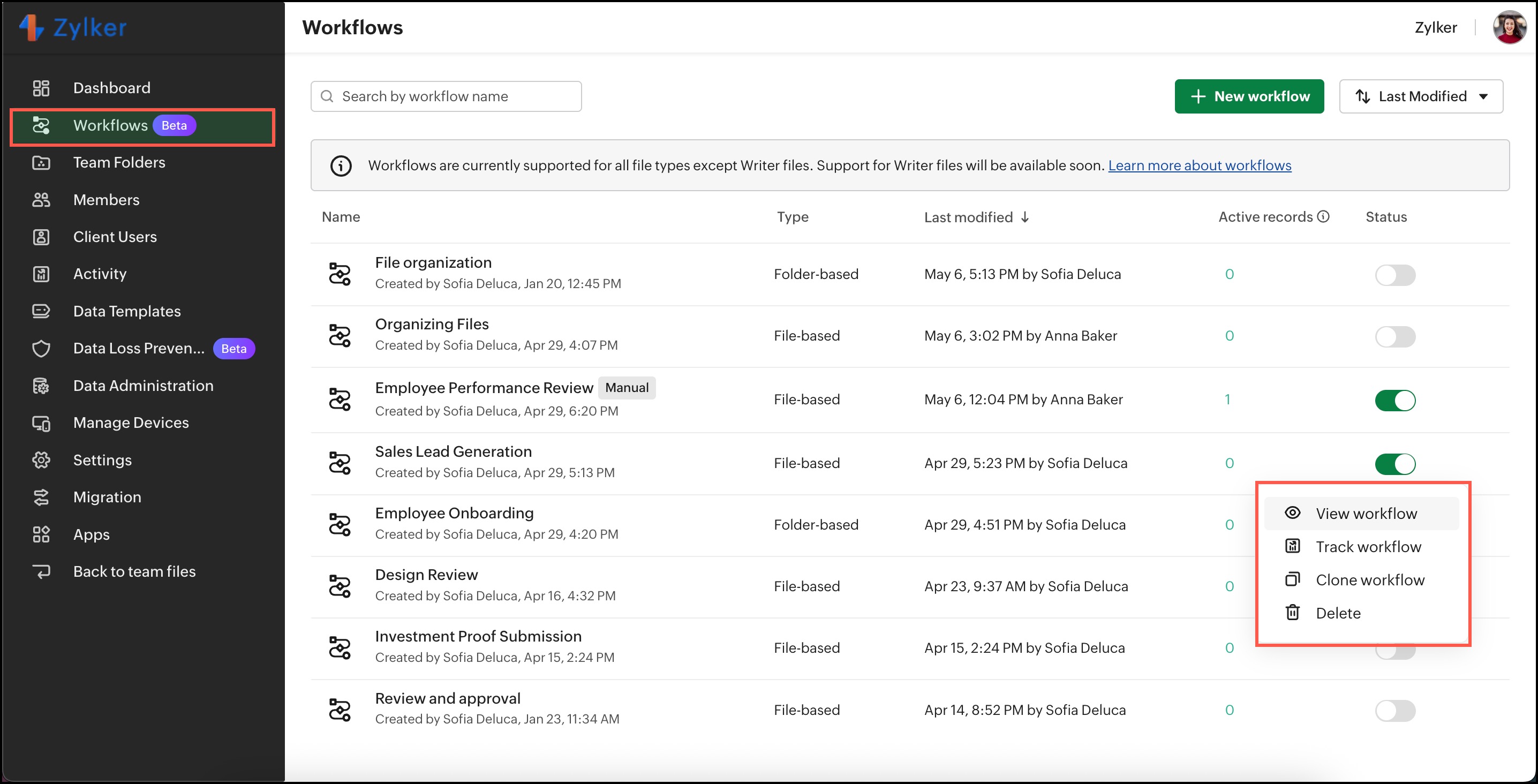1538x784 pixels.
Task: Open Team Folders via its folder icon
Action: pos(41,162)
